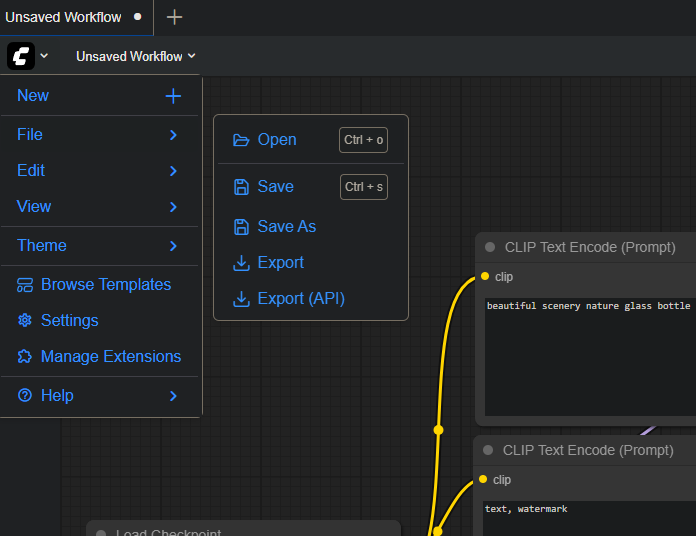696x536 pixels.
Task: Click the Browse Templates icon
Action: (x=25, y=285)
